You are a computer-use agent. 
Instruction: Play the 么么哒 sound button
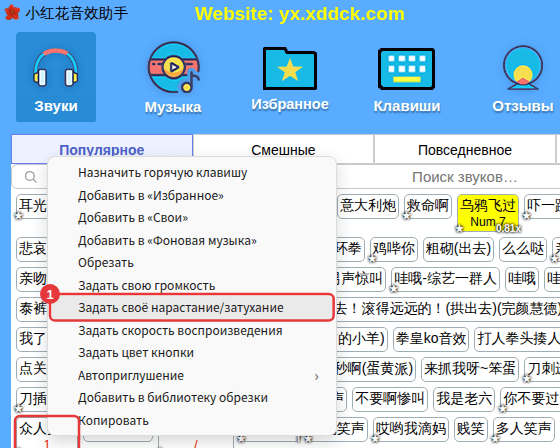point(523,248)
